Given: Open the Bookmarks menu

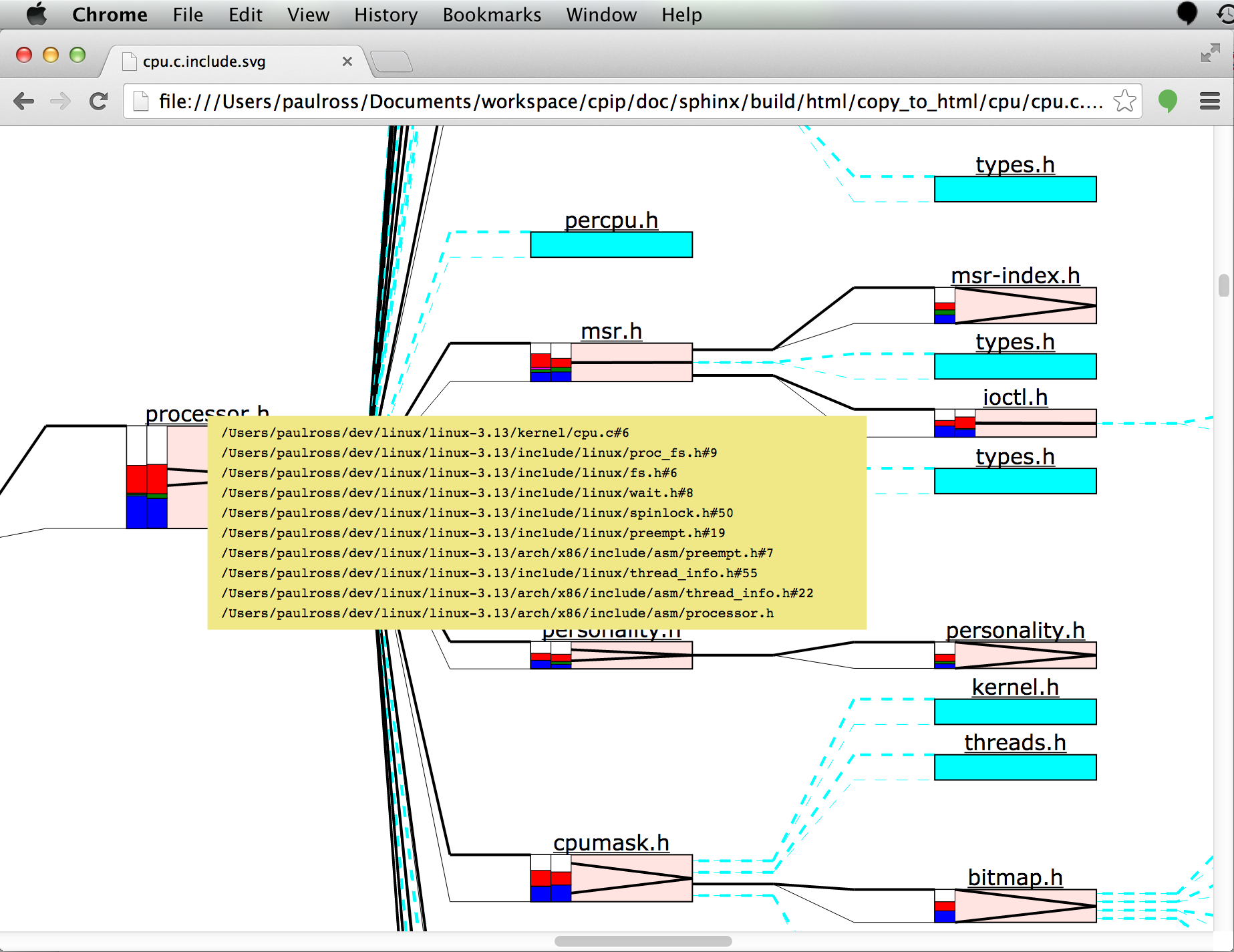Looking at the screenshot, I should click(x=492, y=15).
